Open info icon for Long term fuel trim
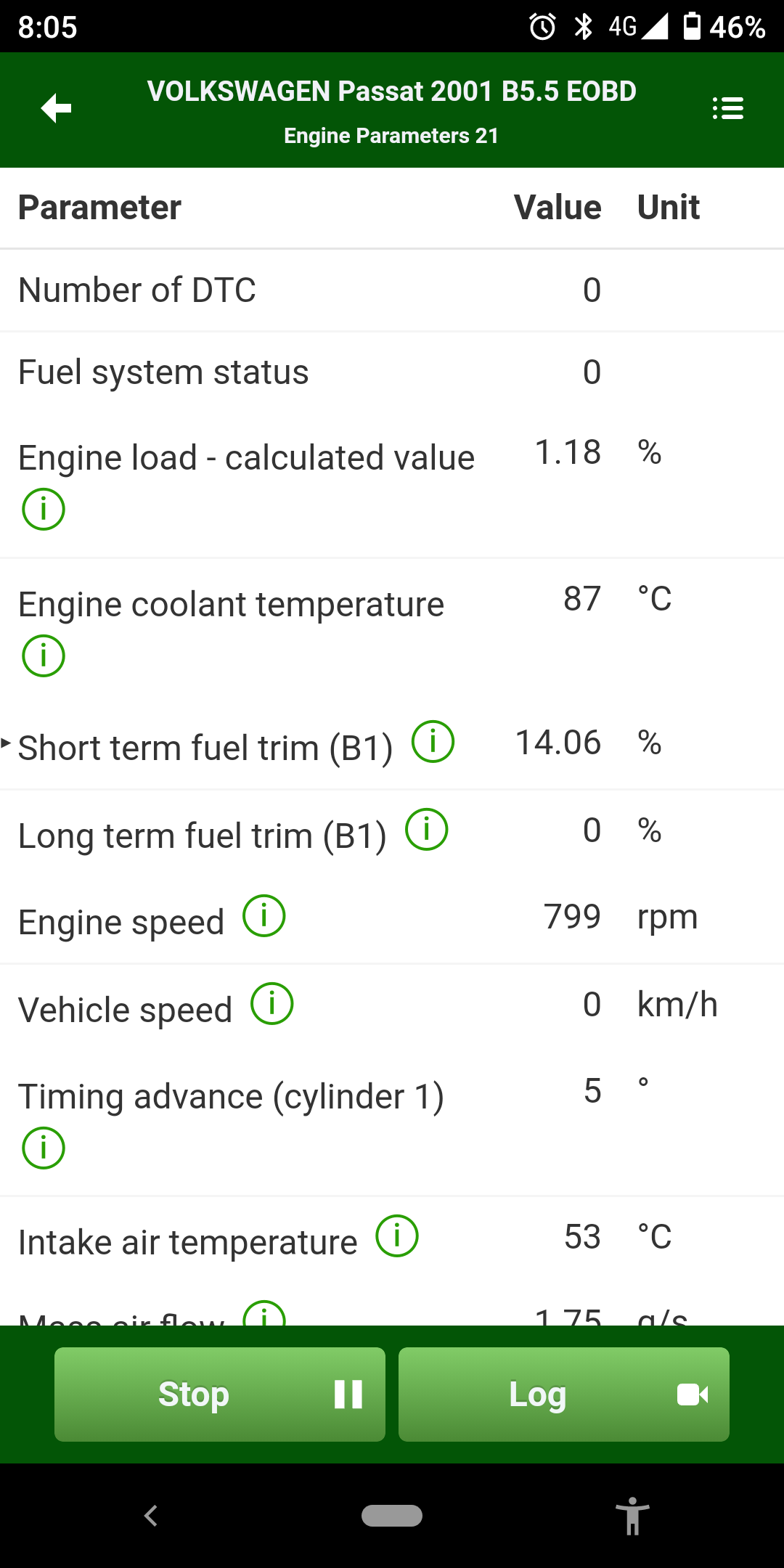Image resolution: width=784 pixels, height=1568 pixels. click(x=426, y=830)
